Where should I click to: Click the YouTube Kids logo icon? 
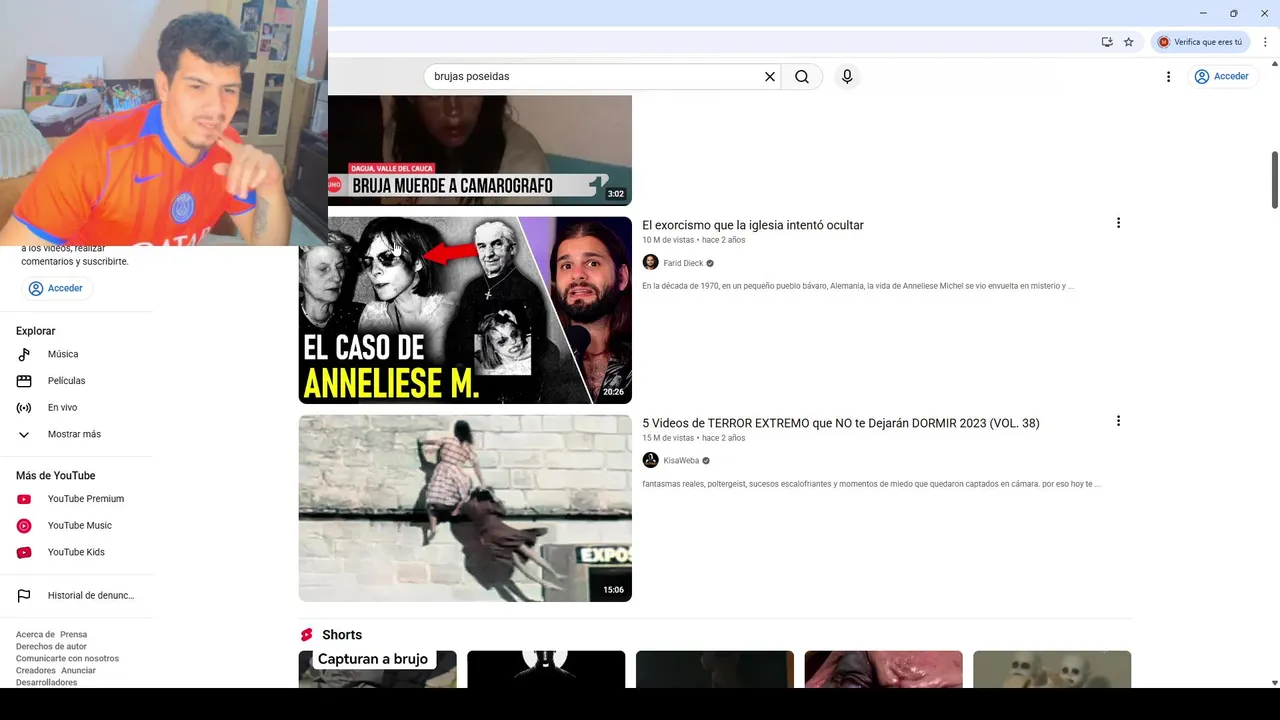tap(24, 552)
